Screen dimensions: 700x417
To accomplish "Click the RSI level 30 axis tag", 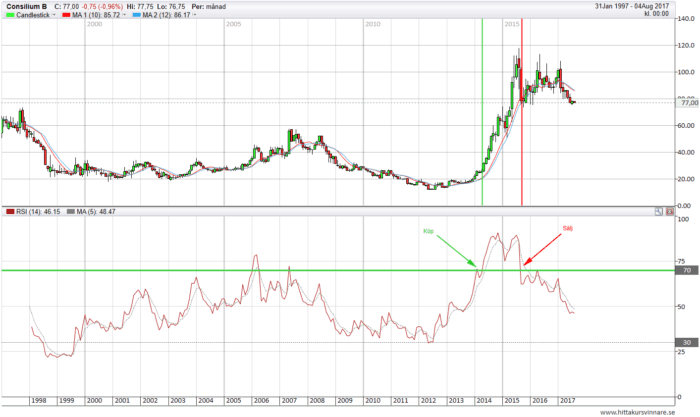I will click(x=687, y=342).
